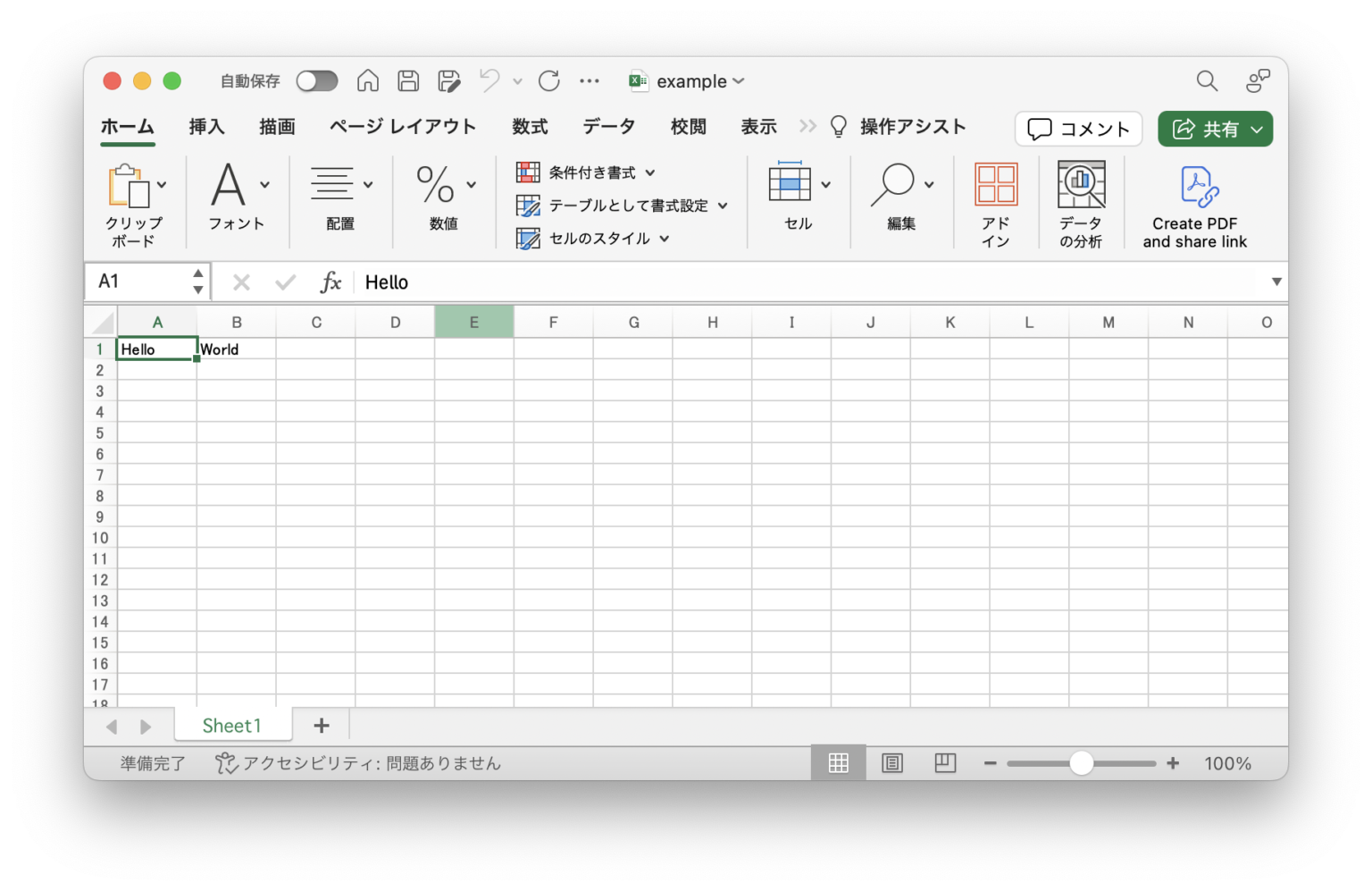The image size is (1372, 891).
Task: Click Create PDF and share link
Action: [1194, 206]
